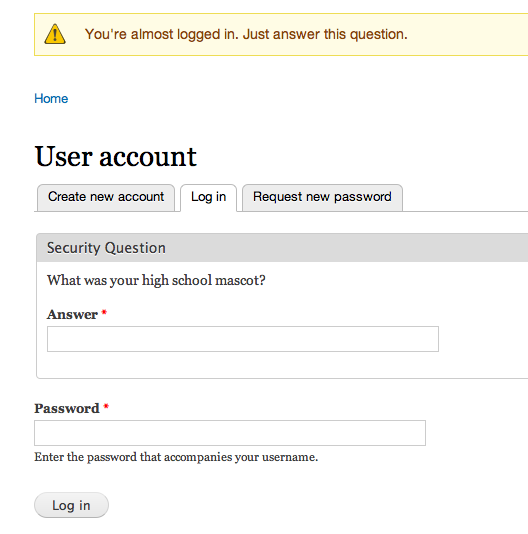Go to the Home breadcrumb link
This screenshot has height=534, width=528.
point(51,98)
